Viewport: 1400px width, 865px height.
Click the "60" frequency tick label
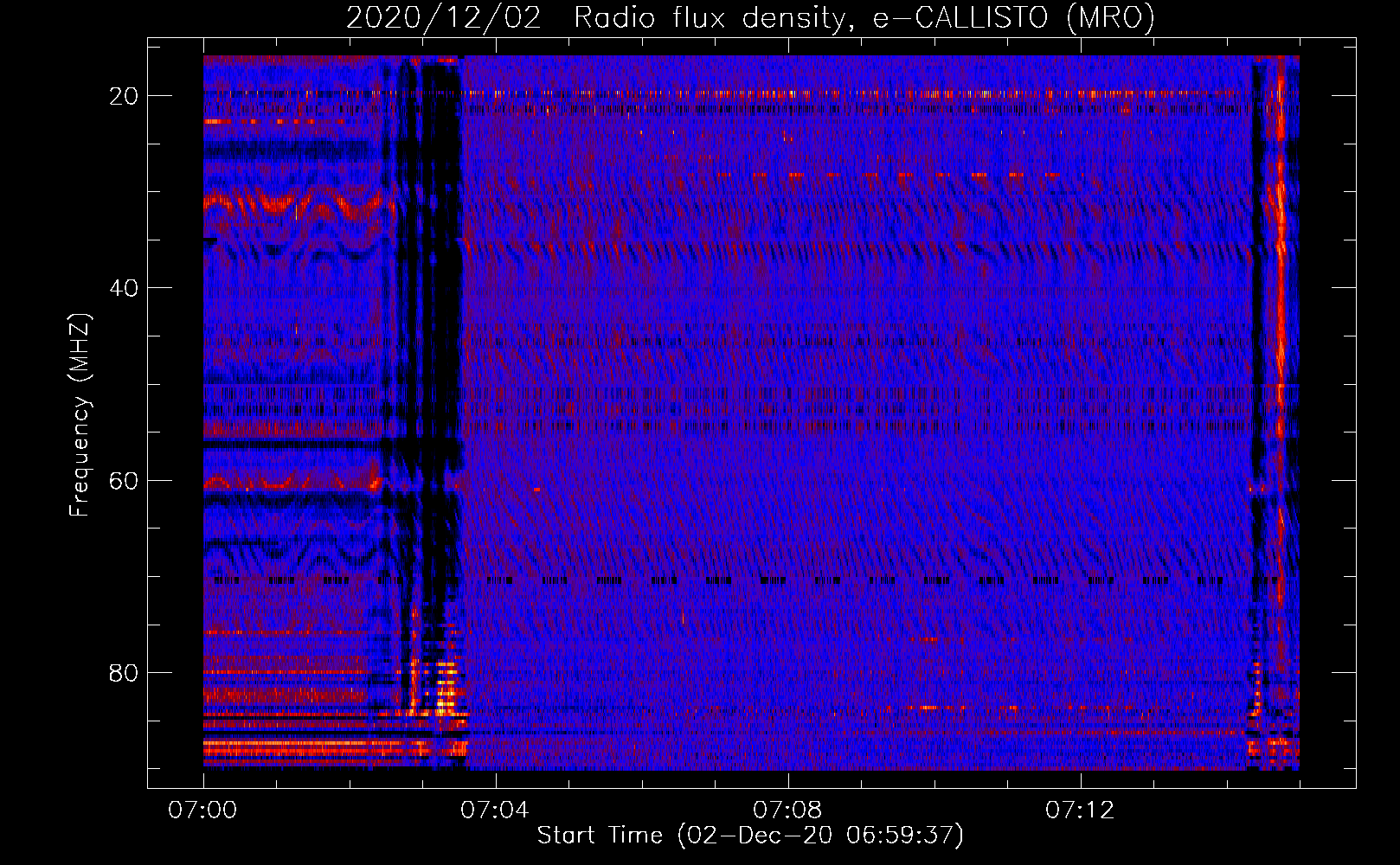[x=125, y=480]
